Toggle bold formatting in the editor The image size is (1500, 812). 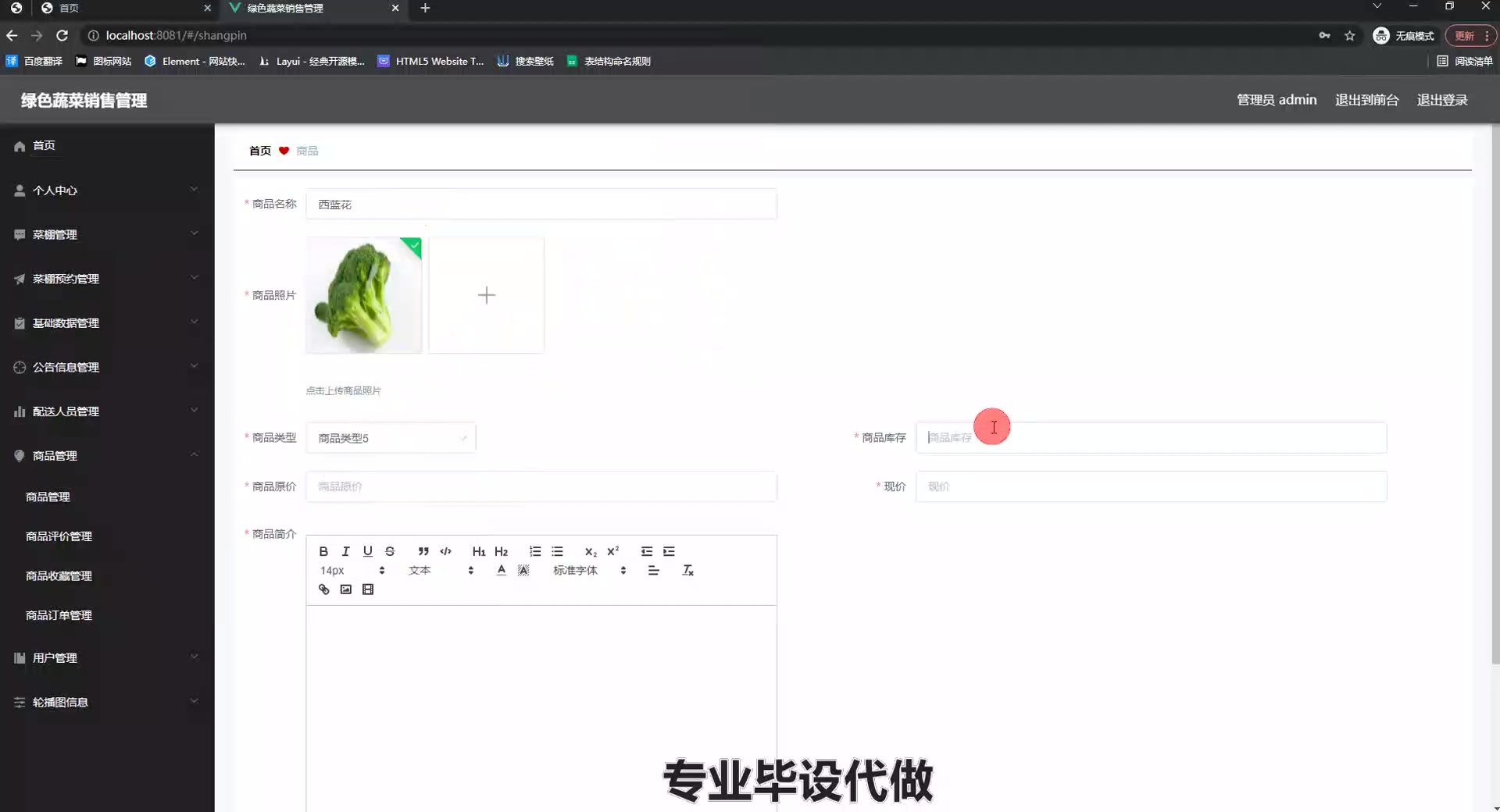(323, 551)
